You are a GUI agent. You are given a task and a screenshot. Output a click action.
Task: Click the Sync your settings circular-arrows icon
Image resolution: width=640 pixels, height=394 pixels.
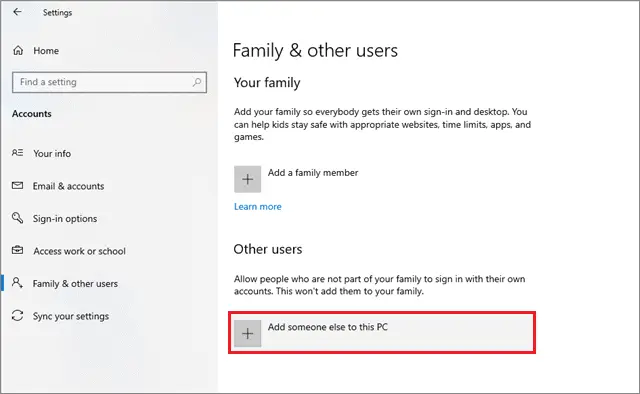click(18, 315)
